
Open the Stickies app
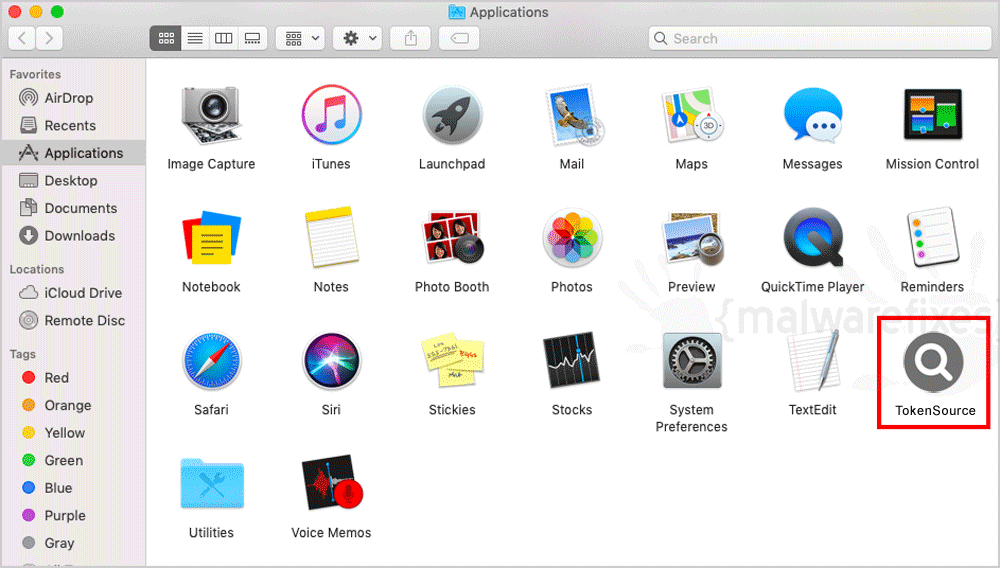coord(452,361)
